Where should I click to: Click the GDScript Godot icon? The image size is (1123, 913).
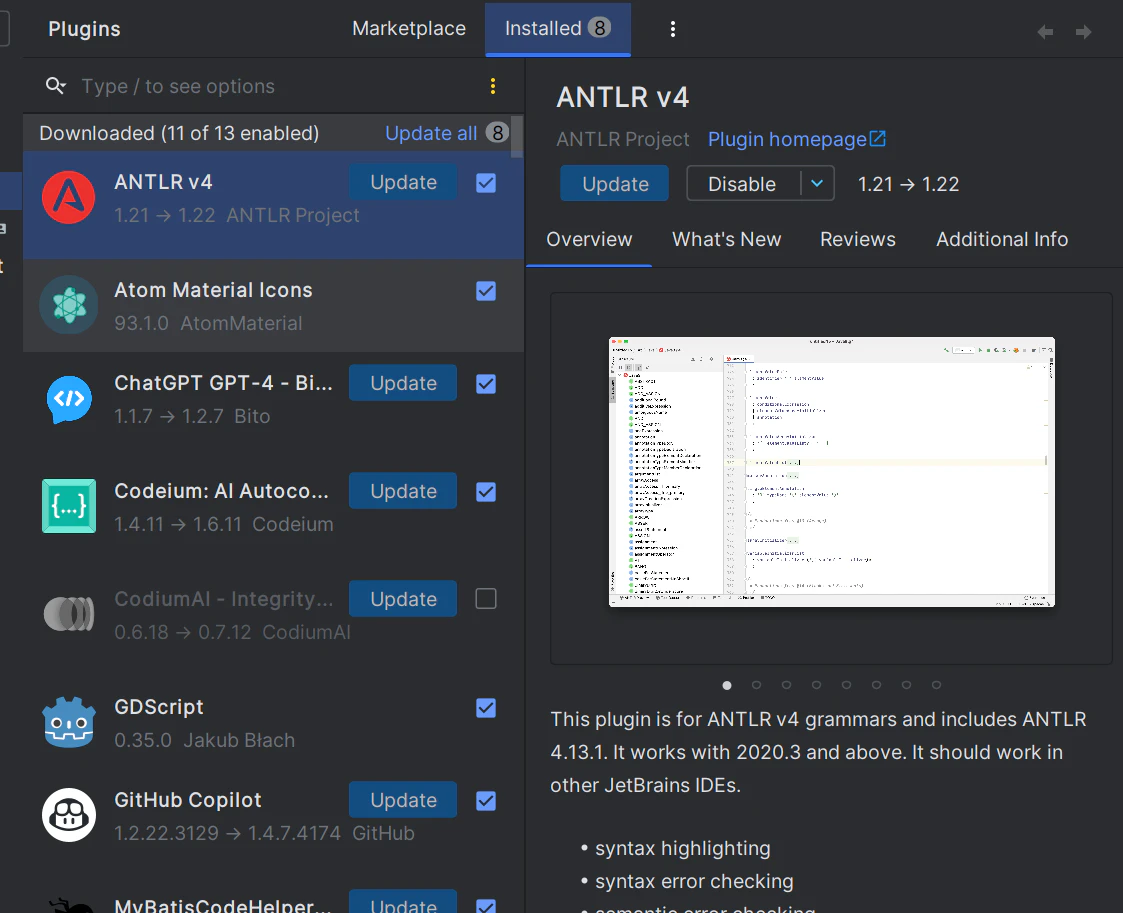pos(69,722)
